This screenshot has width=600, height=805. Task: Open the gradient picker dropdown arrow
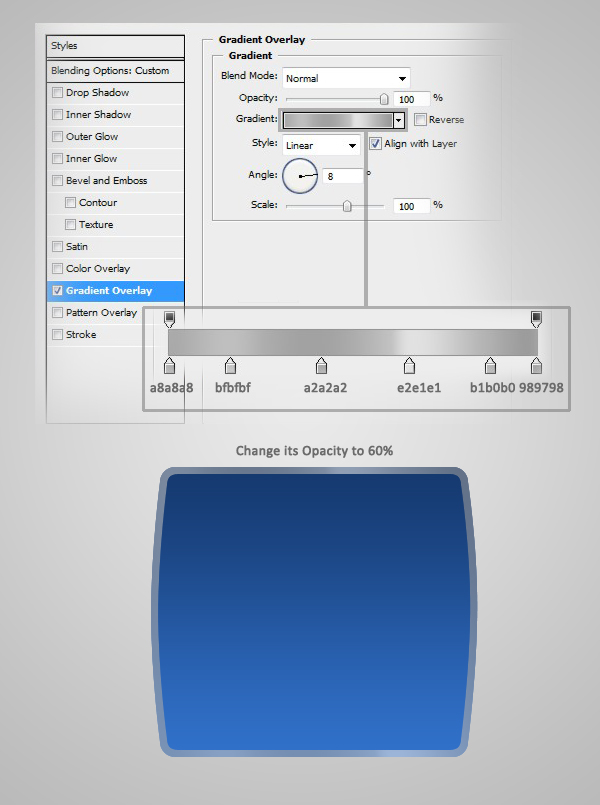399,120
